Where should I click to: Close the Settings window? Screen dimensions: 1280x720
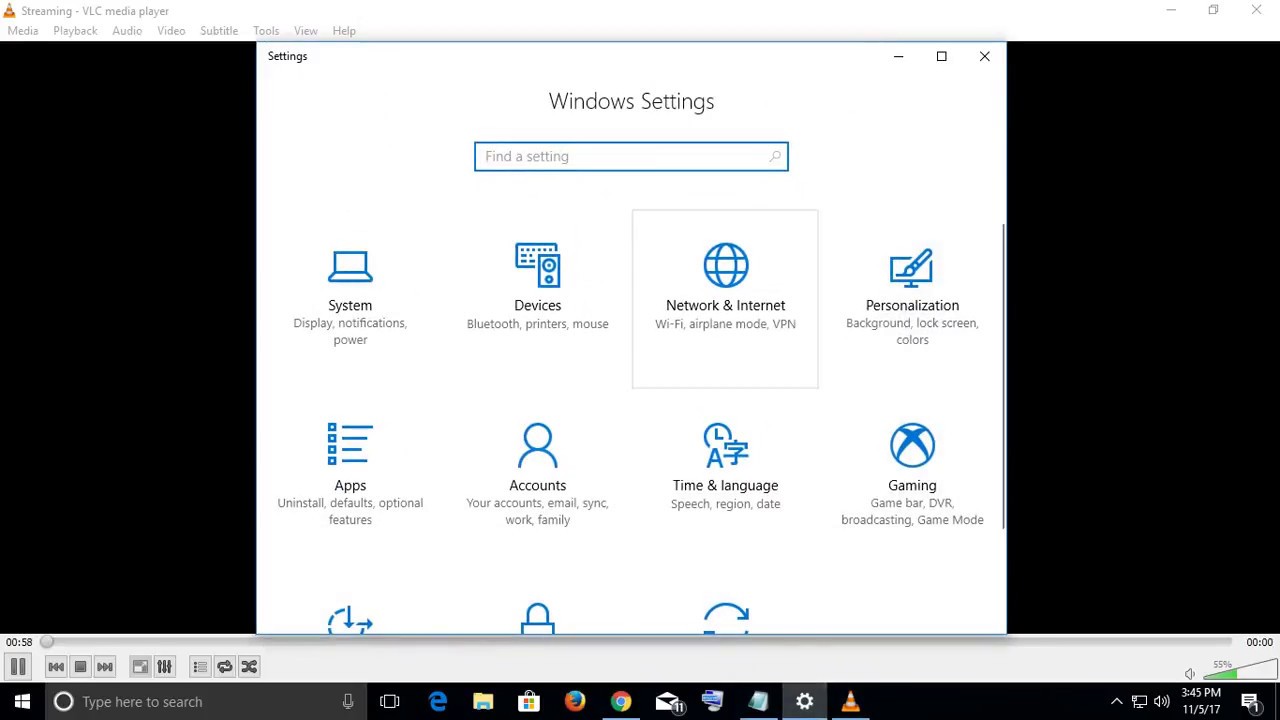pyautogui.click(x=984, y=56)
